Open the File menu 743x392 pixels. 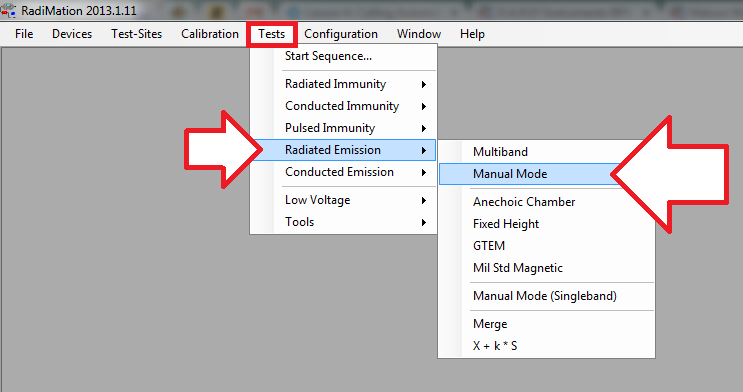(24, 34)
